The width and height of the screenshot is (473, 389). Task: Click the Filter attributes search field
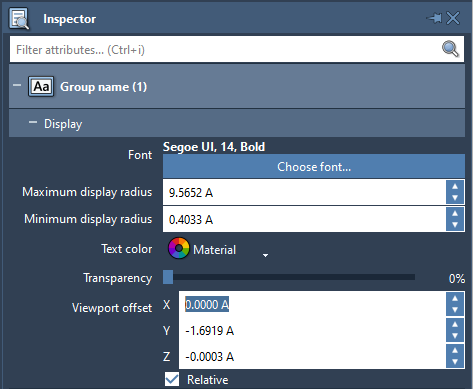pyautogui.click(x=237, y=49)
